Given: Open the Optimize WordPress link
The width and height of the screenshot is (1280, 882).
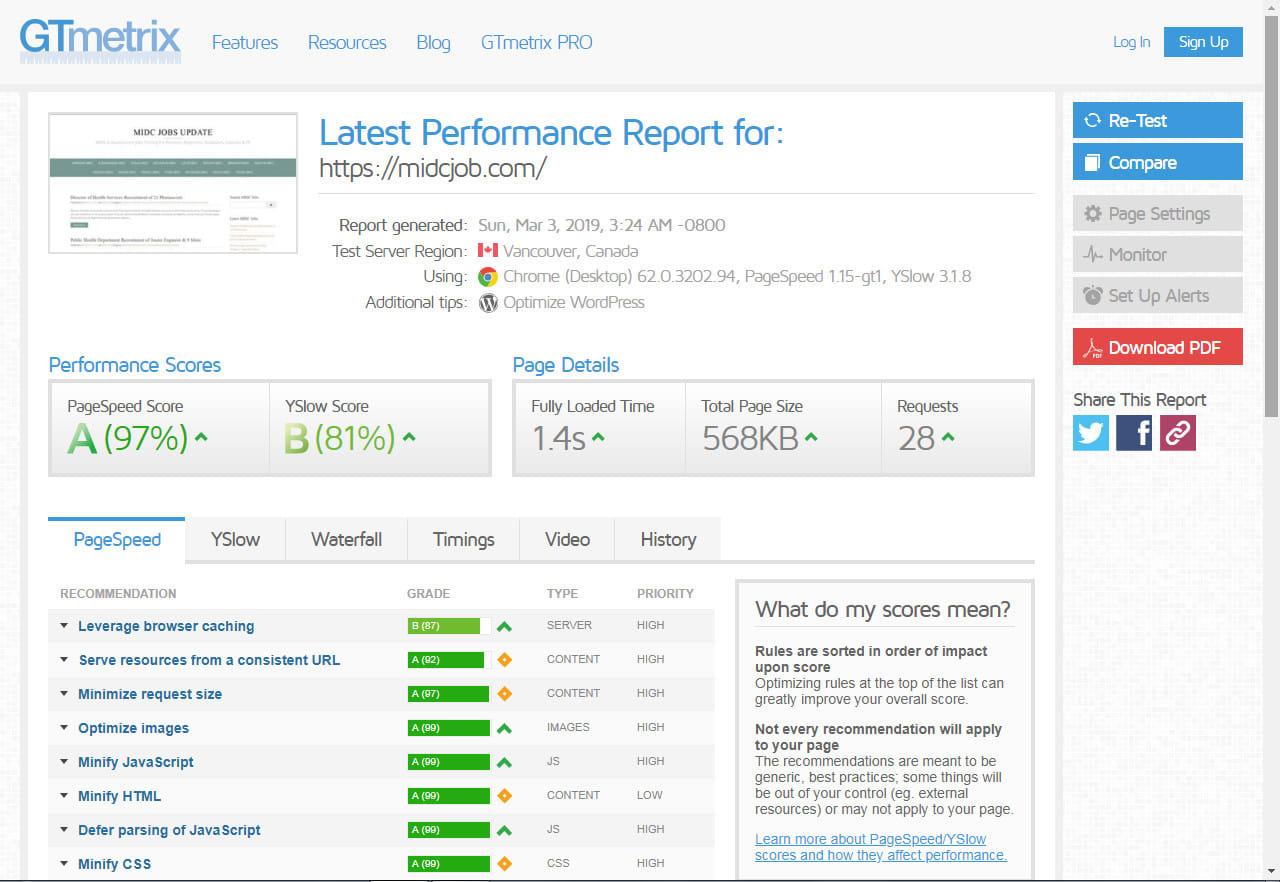Looking at the screenshot, I should pos(575,302).
